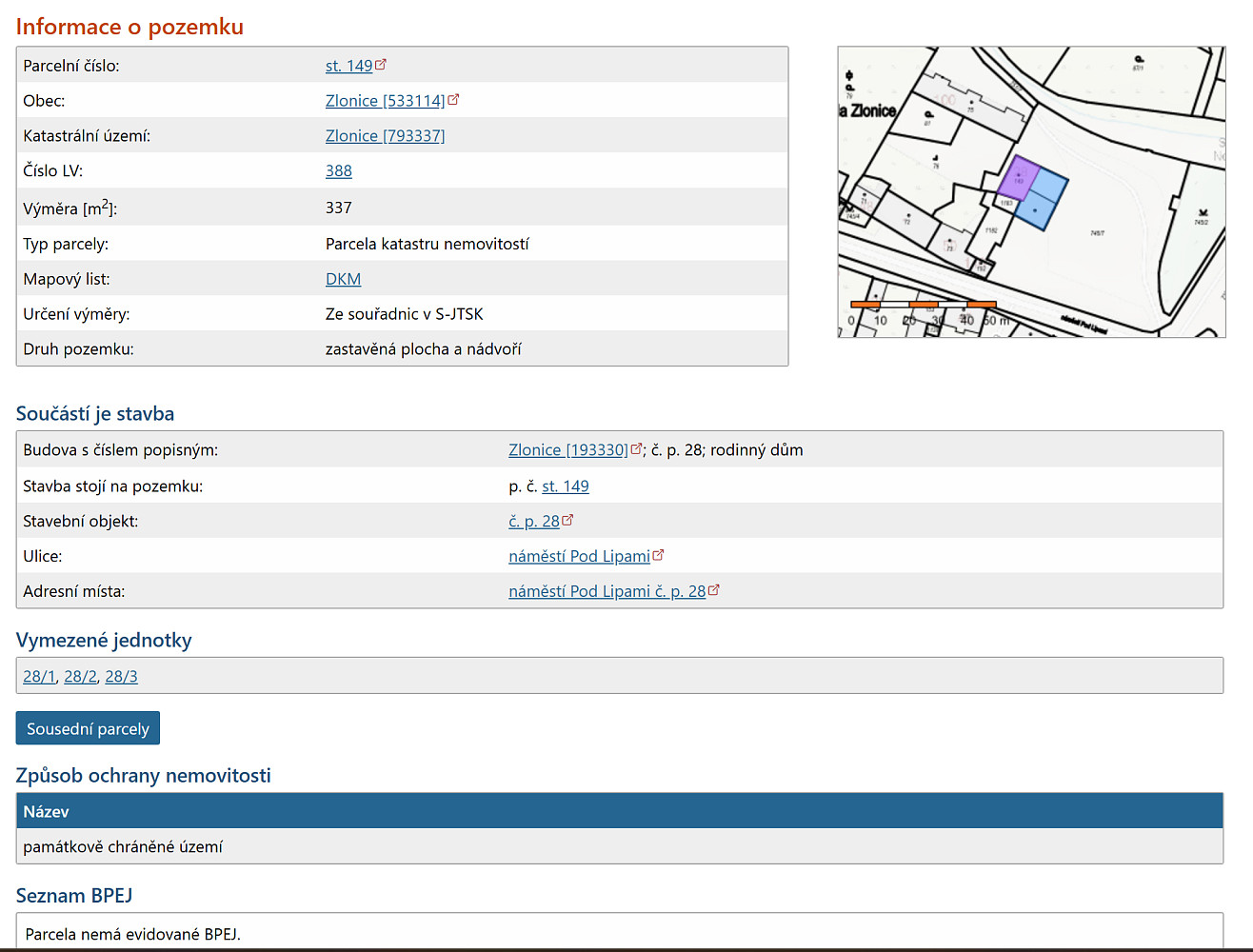This screenshot has width=1253, height=952.
Task: Open parcel link st. 149 in Parcelní číslo row
Action: pyautogui.click(x=348, y=66)
